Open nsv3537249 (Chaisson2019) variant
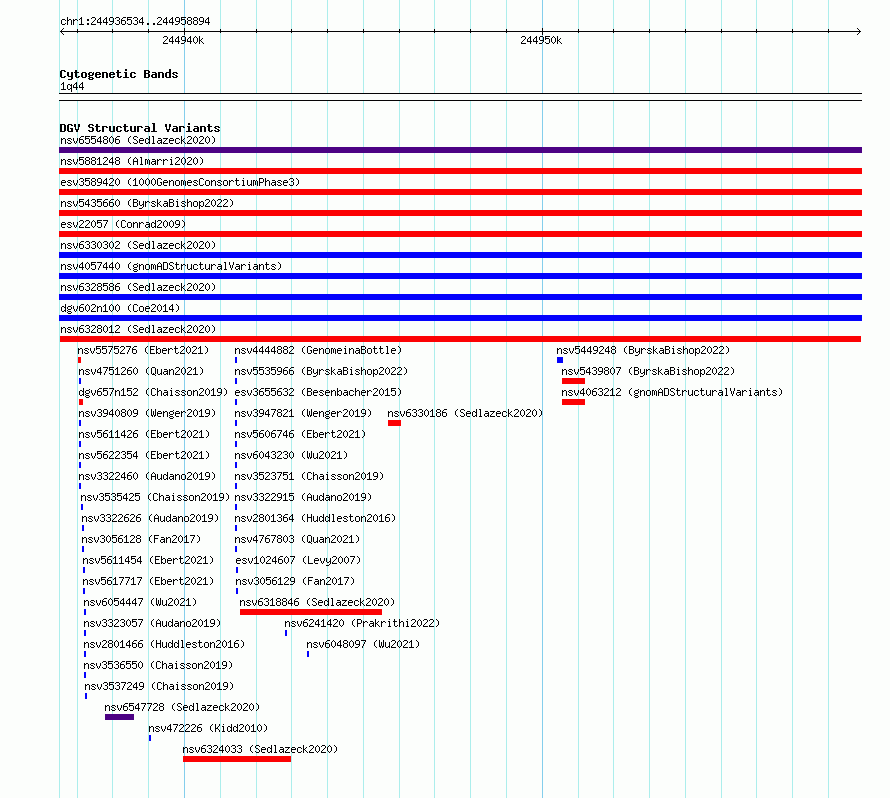 [159, 686]
